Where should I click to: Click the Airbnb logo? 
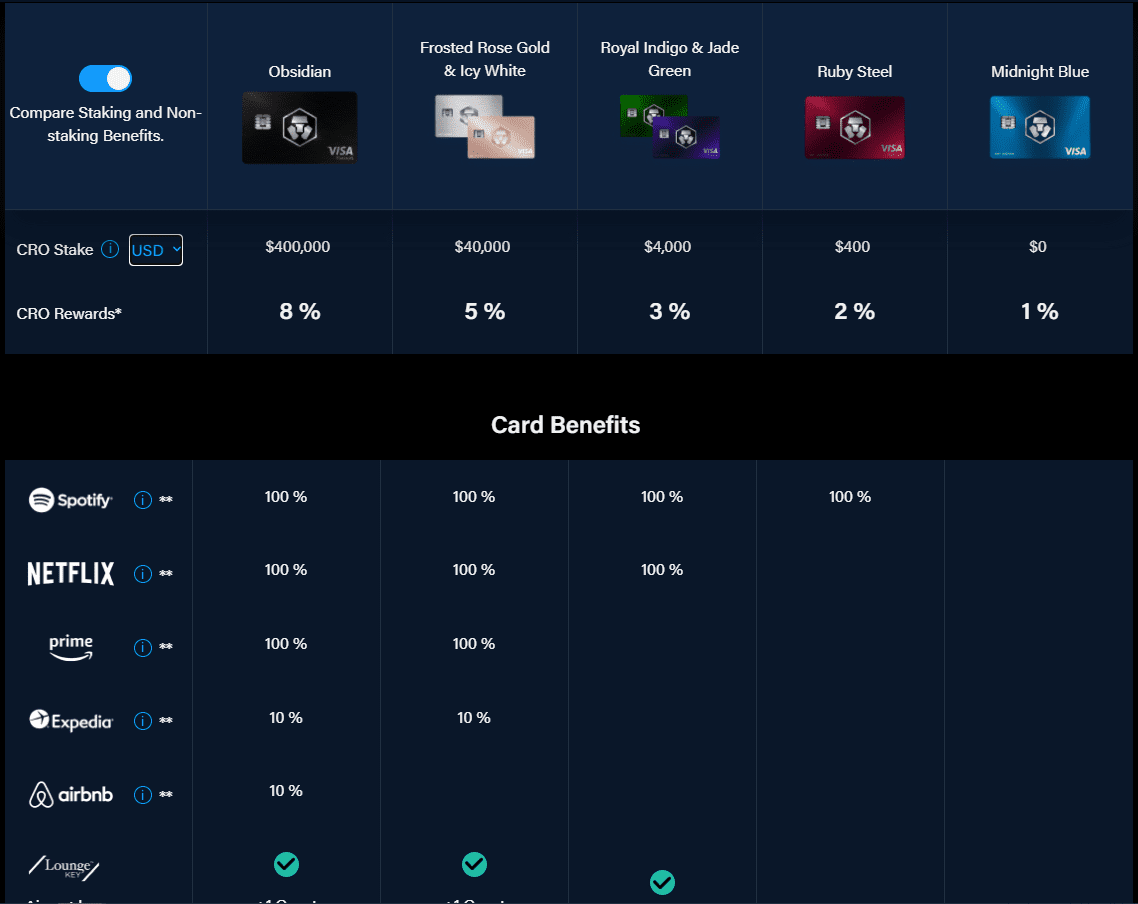point(70,794)
